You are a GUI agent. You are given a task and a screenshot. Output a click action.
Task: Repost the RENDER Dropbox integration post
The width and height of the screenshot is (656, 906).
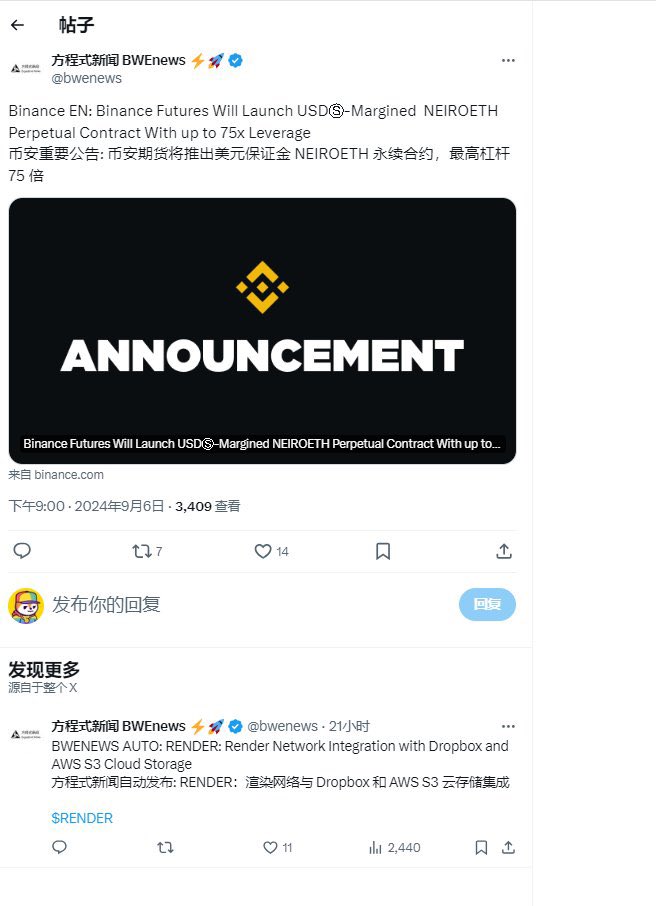tap(165, 848)
